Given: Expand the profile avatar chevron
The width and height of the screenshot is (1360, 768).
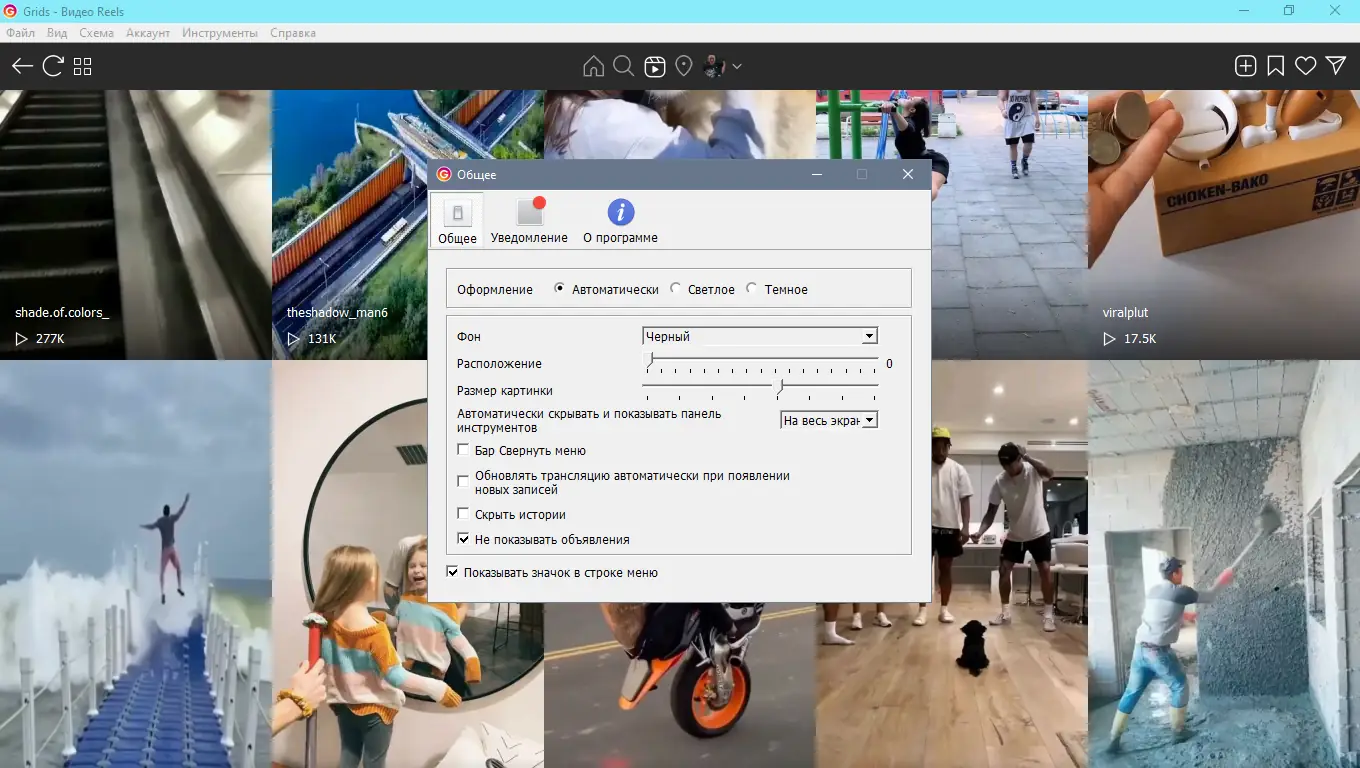Looking at the screenshot, I should [736, 66].
